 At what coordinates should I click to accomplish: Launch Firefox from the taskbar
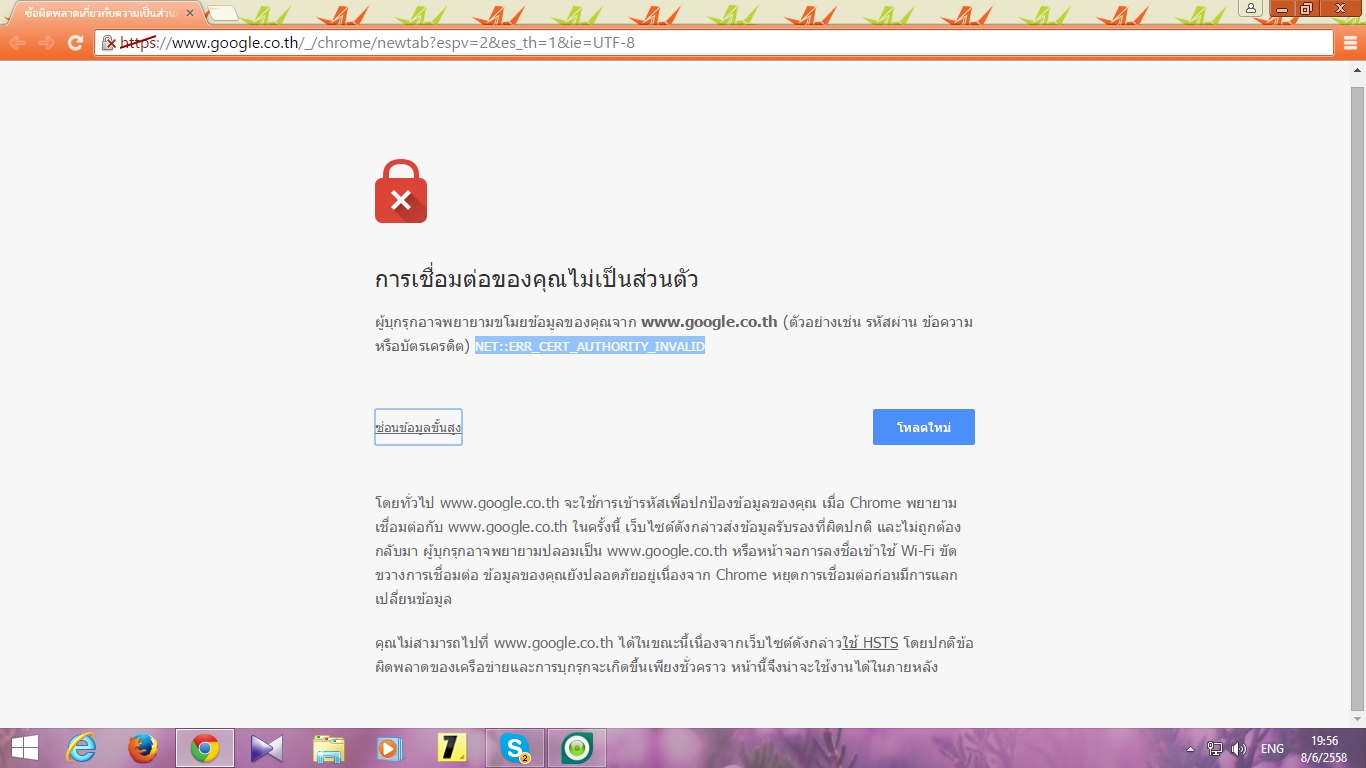143,748
